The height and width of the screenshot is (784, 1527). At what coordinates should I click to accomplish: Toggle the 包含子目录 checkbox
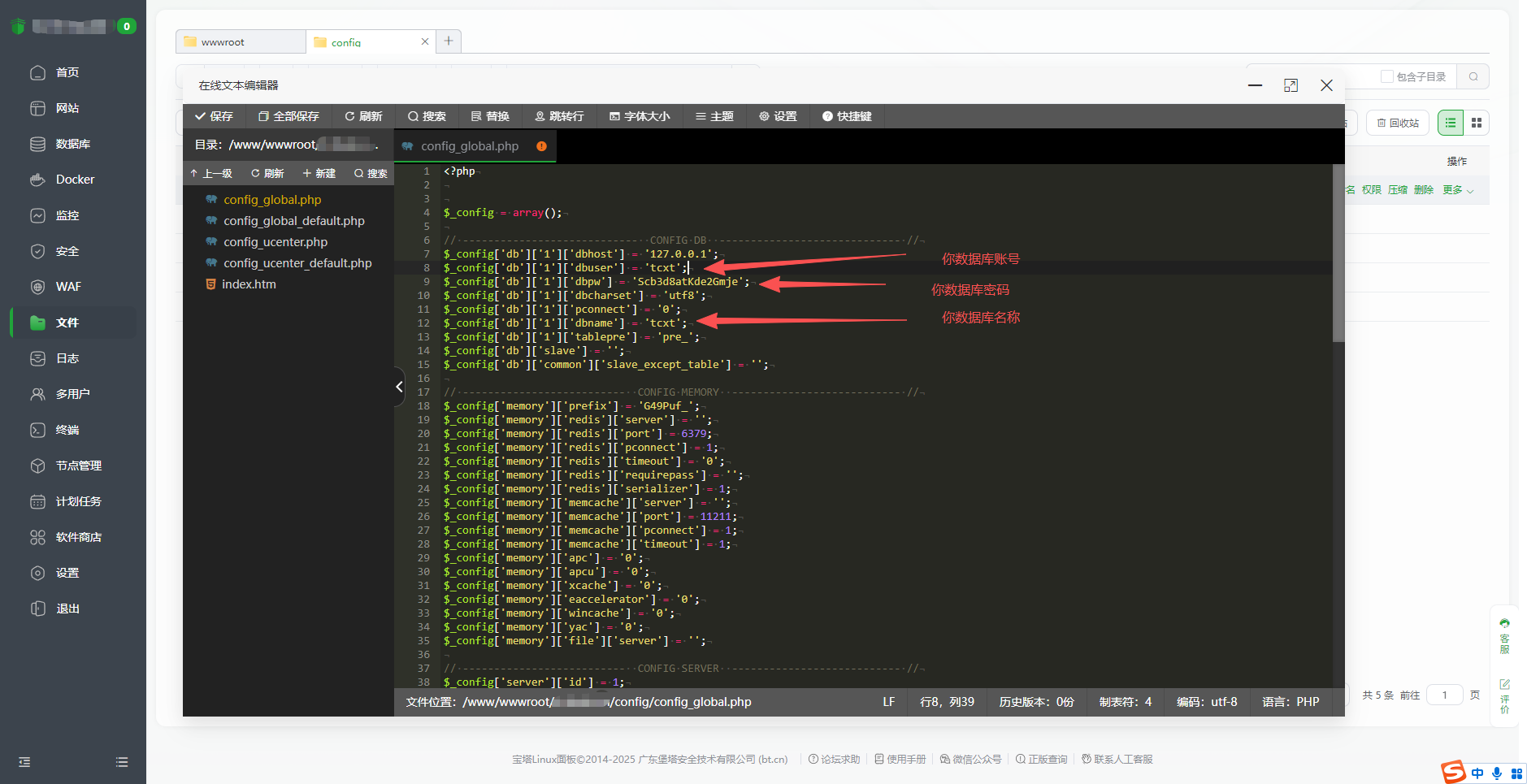click(x=1387, y=76)
